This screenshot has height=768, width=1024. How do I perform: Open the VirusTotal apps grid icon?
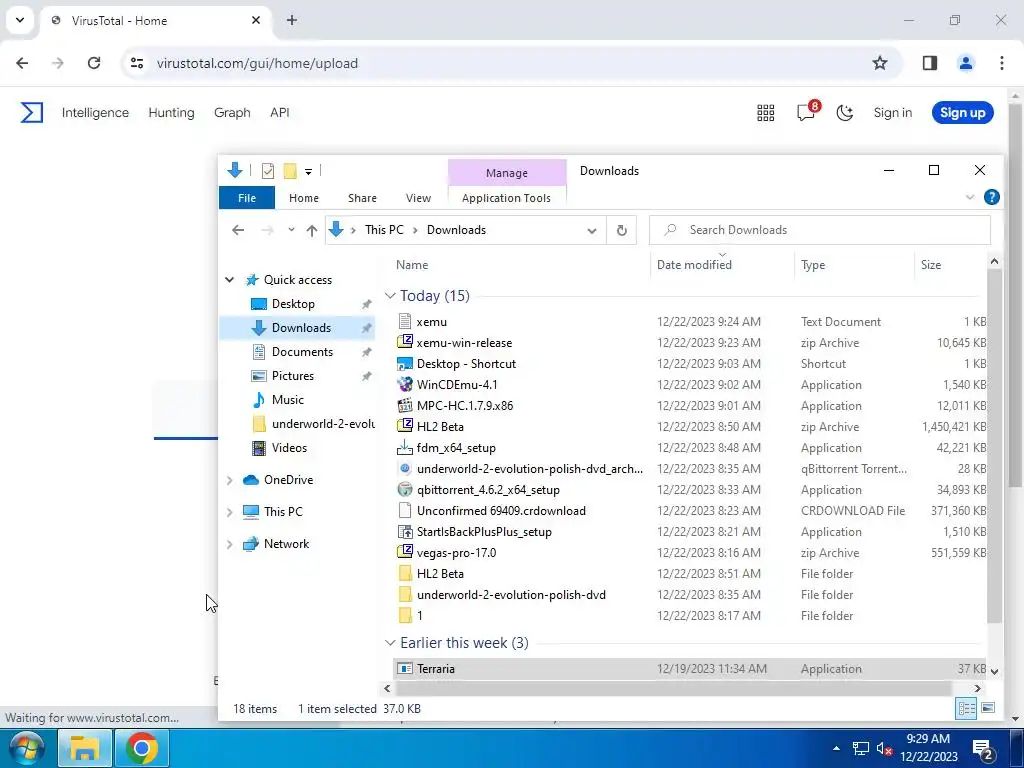(765, 113)
